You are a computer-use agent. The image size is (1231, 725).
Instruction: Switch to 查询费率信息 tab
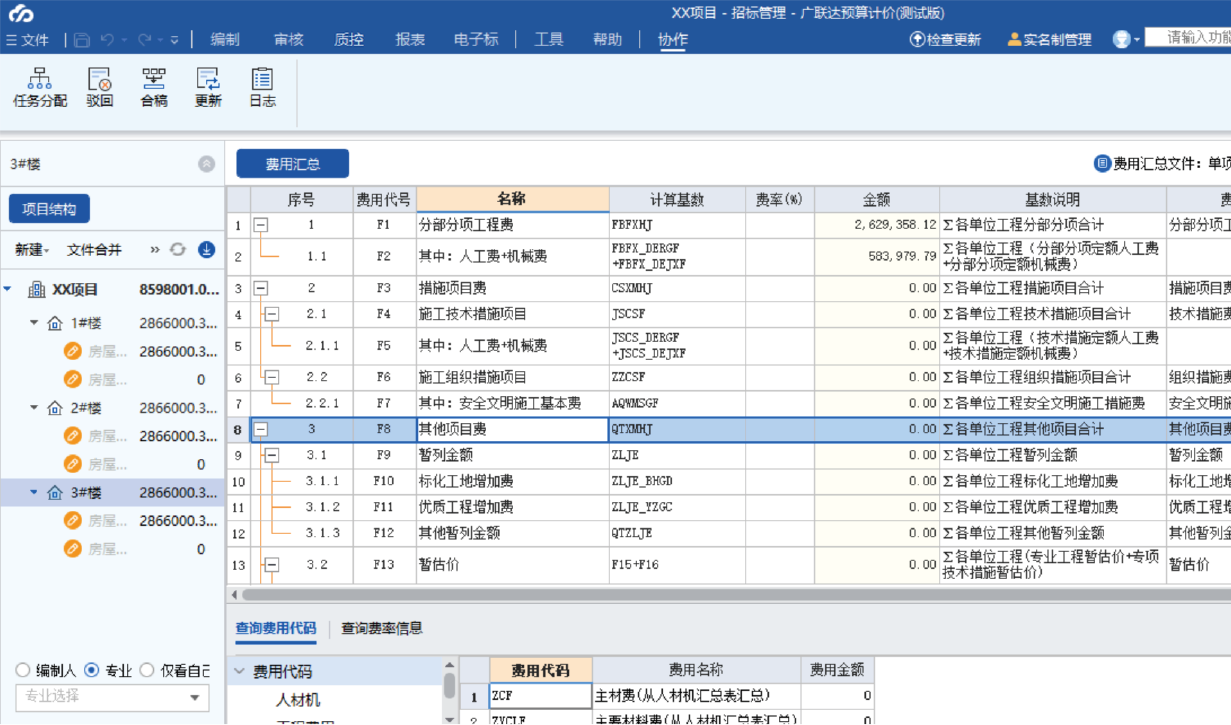381,628
